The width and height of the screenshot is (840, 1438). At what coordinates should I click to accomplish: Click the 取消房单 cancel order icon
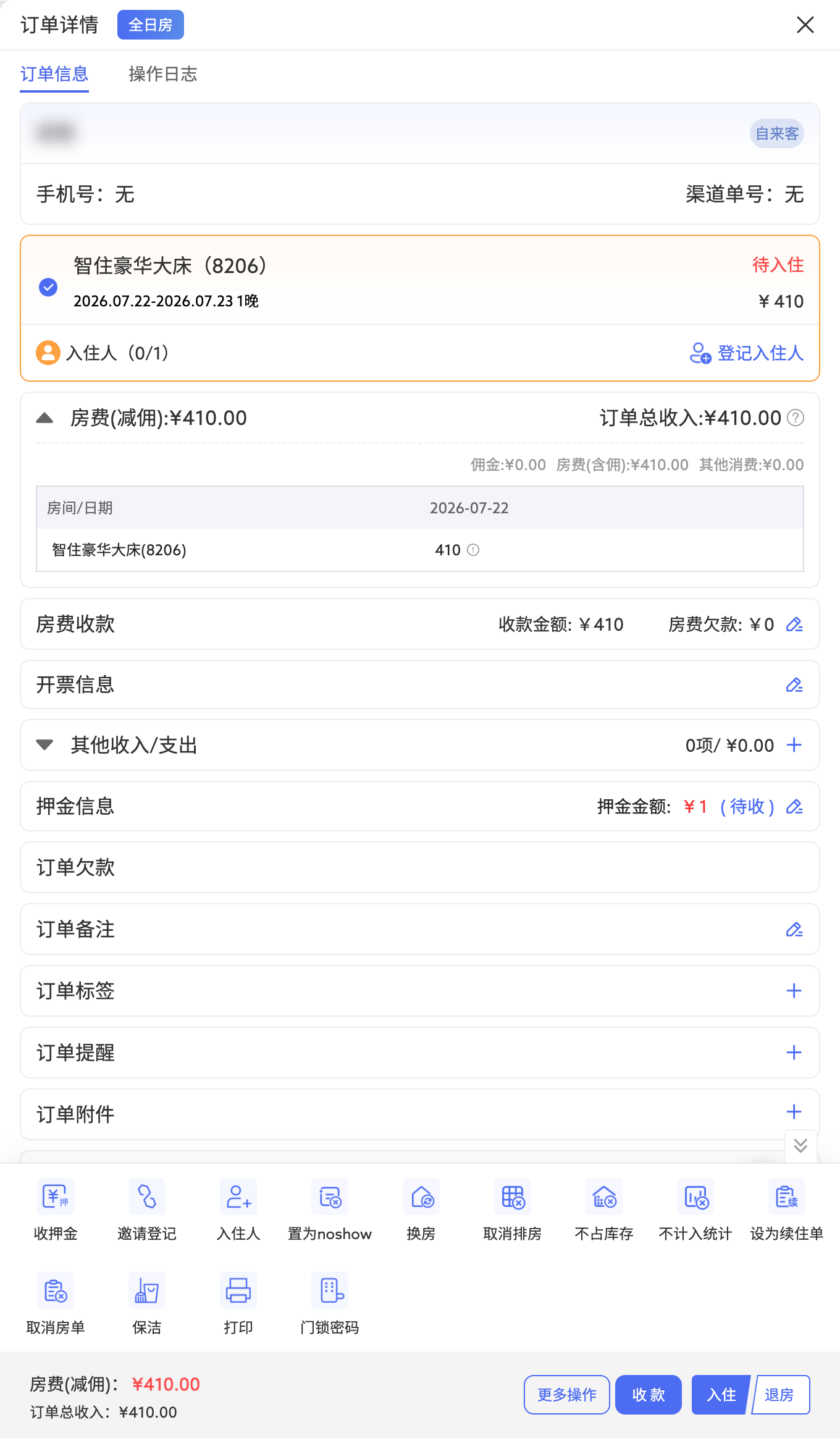[x=56, y=1290]
